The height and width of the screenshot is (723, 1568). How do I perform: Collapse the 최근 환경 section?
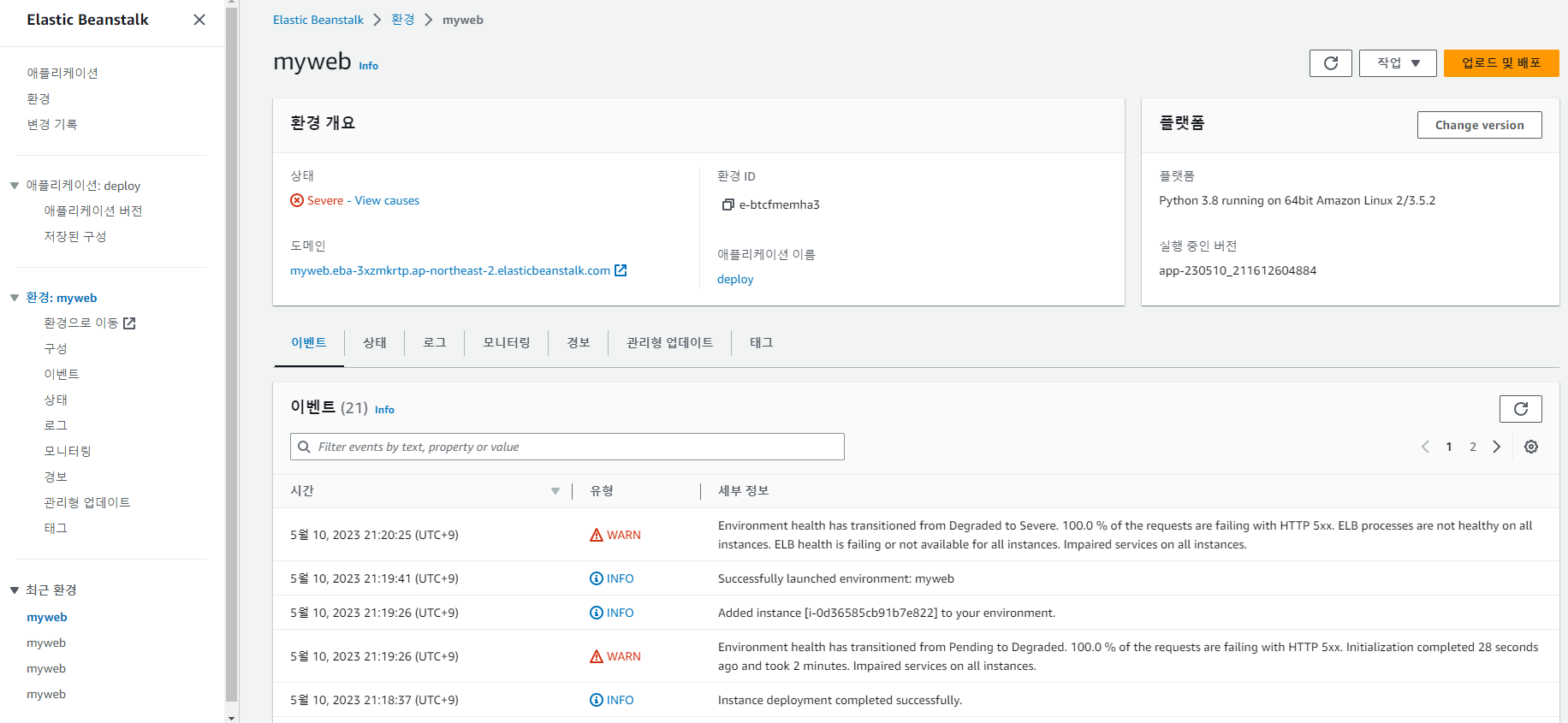pos(15,590)
